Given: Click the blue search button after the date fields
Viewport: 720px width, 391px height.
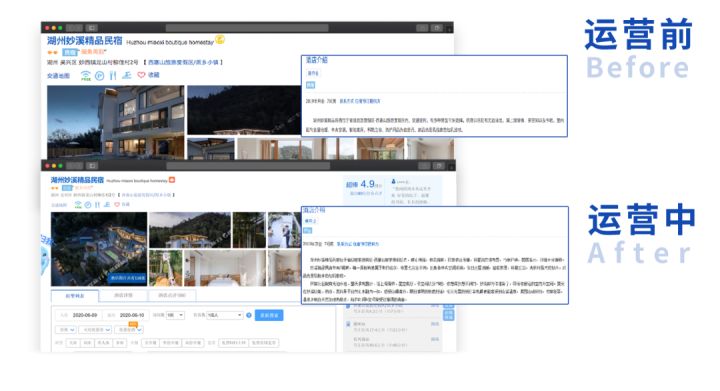Looking at the screenshot, I should point(269,315).
